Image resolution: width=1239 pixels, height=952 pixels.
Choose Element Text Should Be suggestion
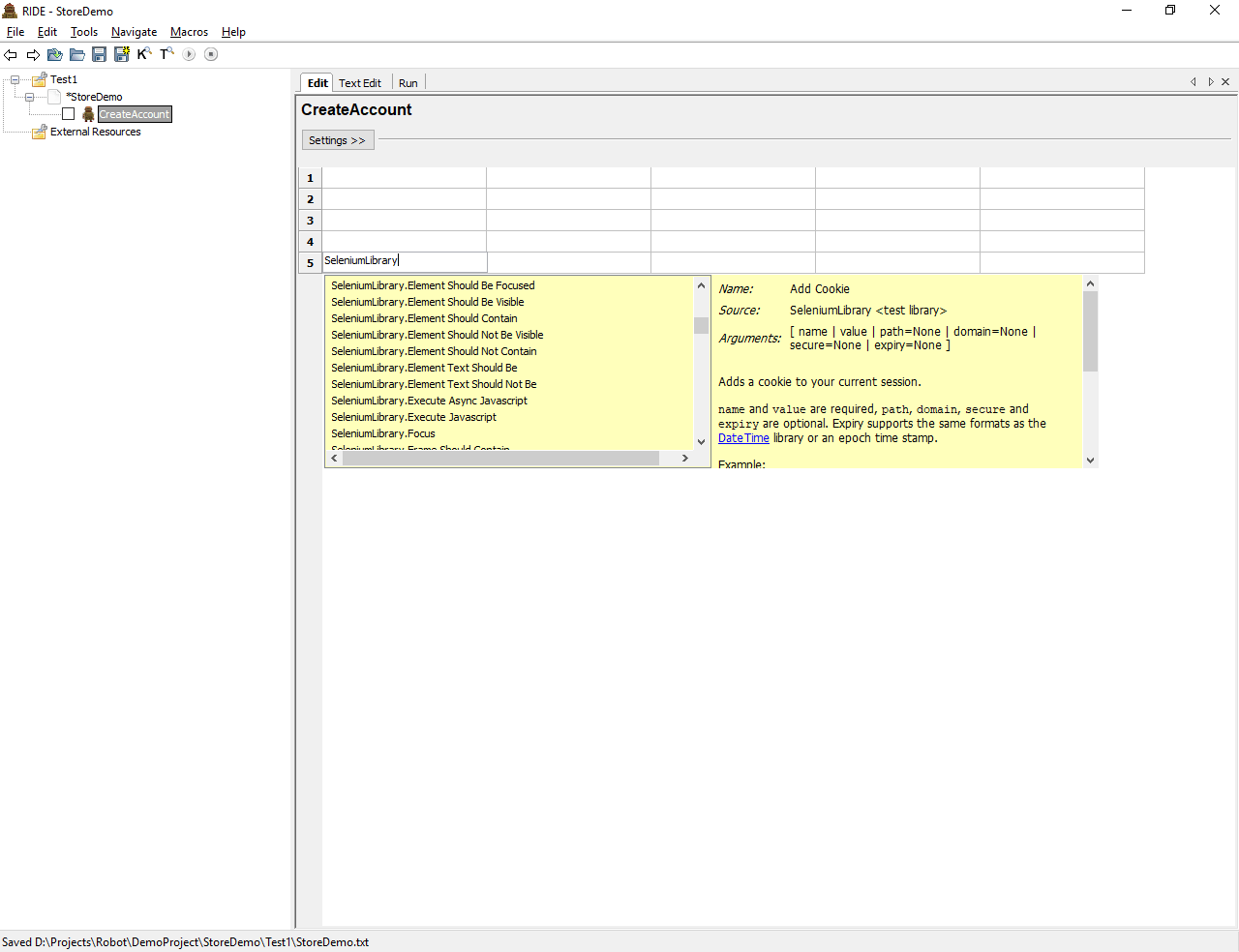424,368
